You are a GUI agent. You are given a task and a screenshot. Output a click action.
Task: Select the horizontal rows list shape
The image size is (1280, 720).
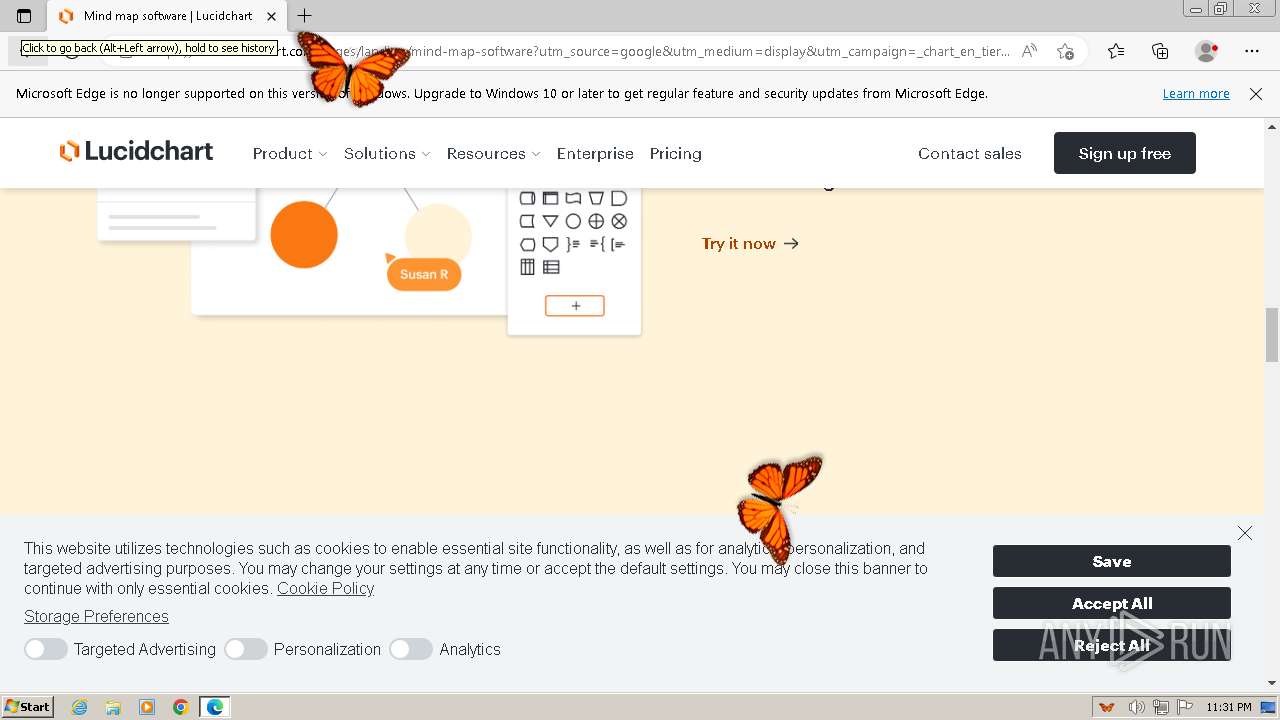point(551,267)
